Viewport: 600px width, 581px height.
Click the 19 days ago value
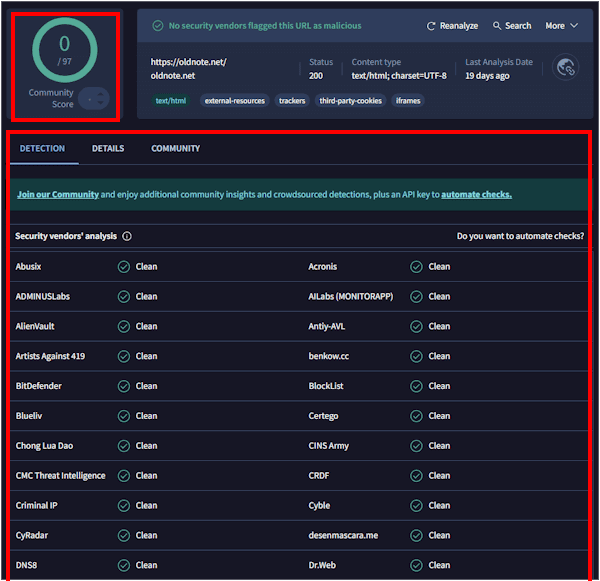point(487,76)
